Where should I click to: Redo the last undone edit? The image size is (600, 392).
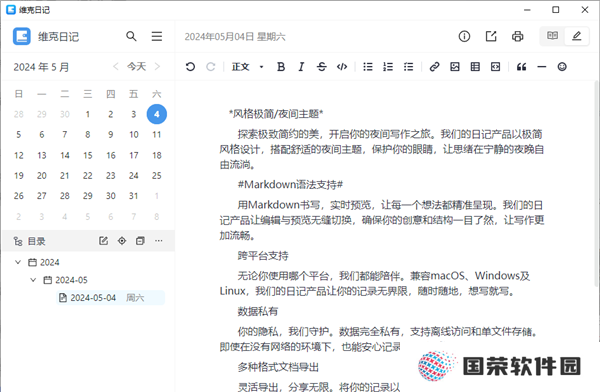click(x=210, y=67)
